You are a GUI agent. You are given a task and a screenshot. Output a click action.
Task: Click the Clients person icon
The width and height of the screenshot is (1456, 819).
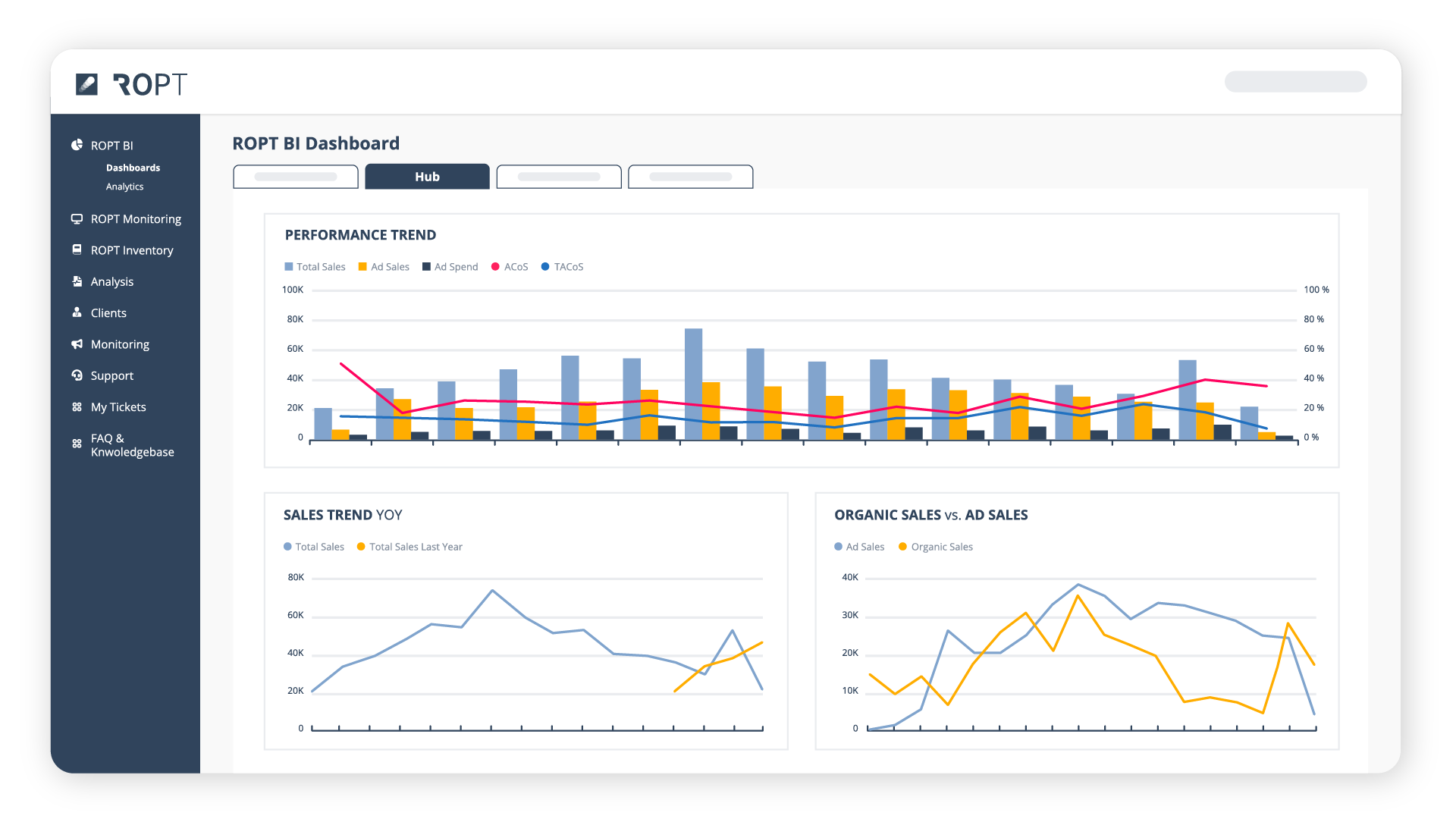77,312
